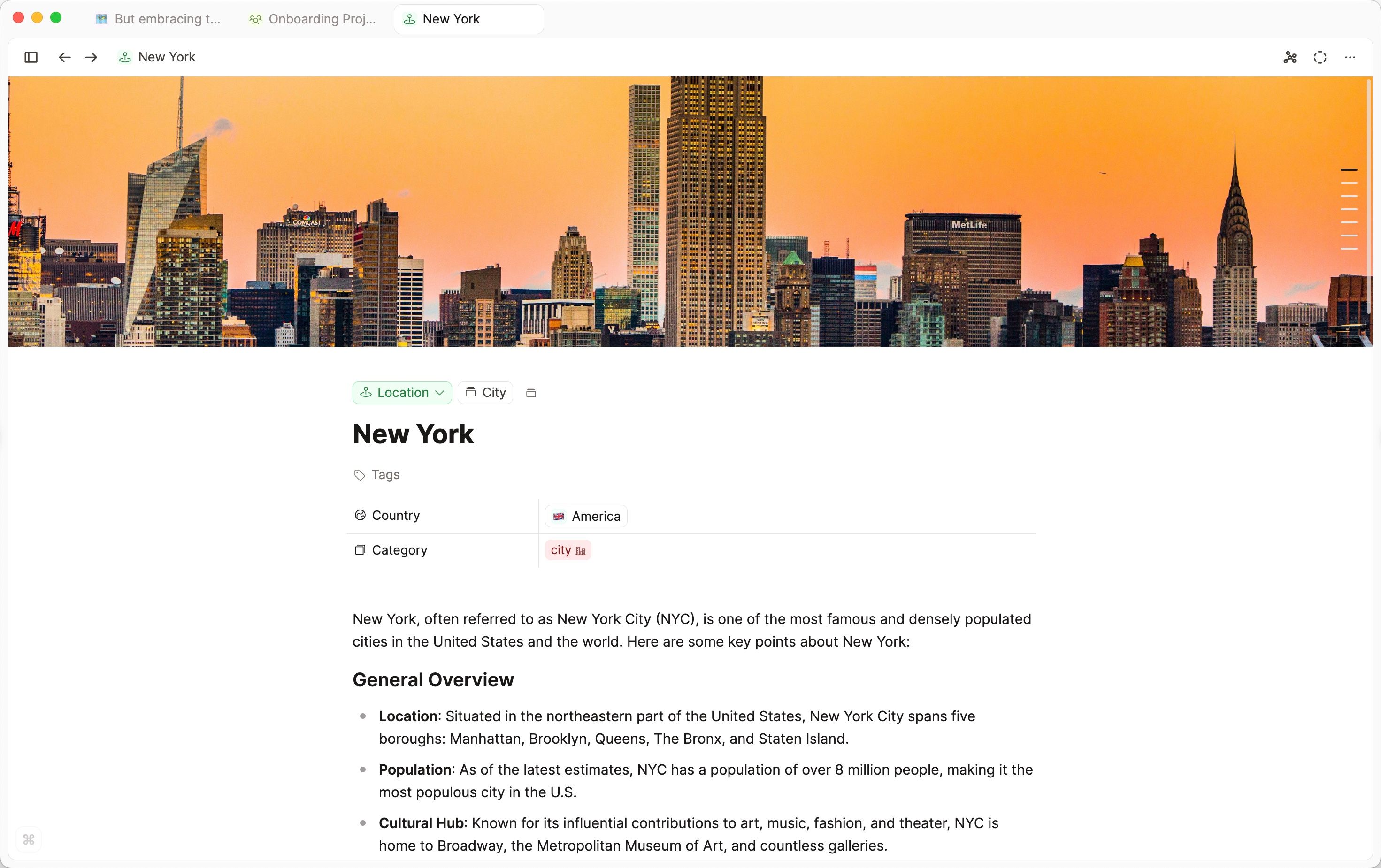
Task: Click the tag icon next to Tags
Action: point(359,475)
